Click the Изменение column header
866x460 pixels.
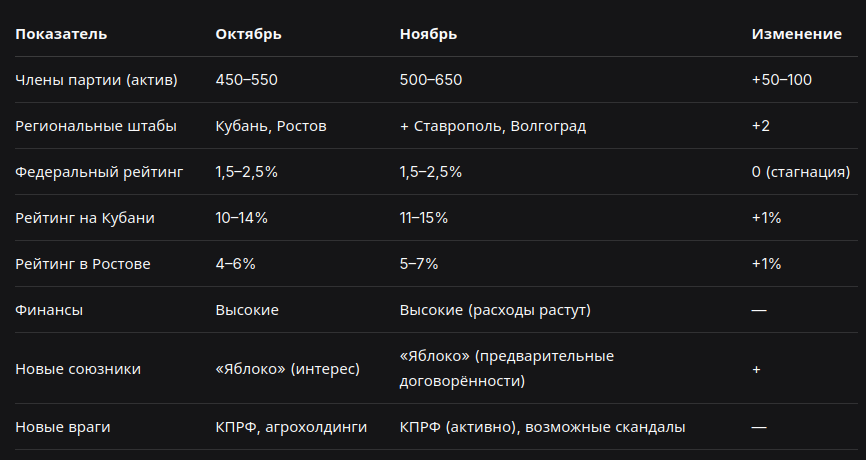pos(796,34)
